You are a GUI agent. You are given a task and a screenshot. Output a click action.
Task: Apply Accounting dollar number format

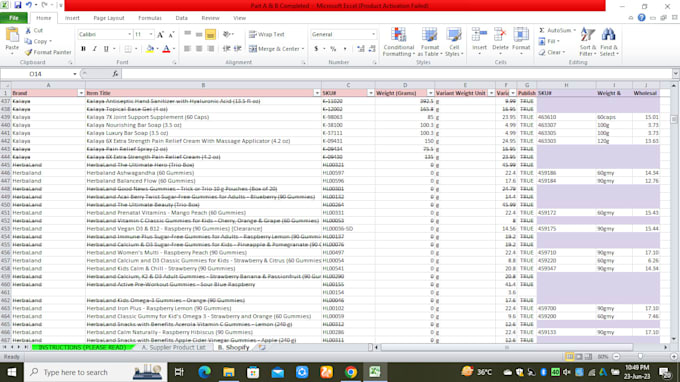click(316, 49)
